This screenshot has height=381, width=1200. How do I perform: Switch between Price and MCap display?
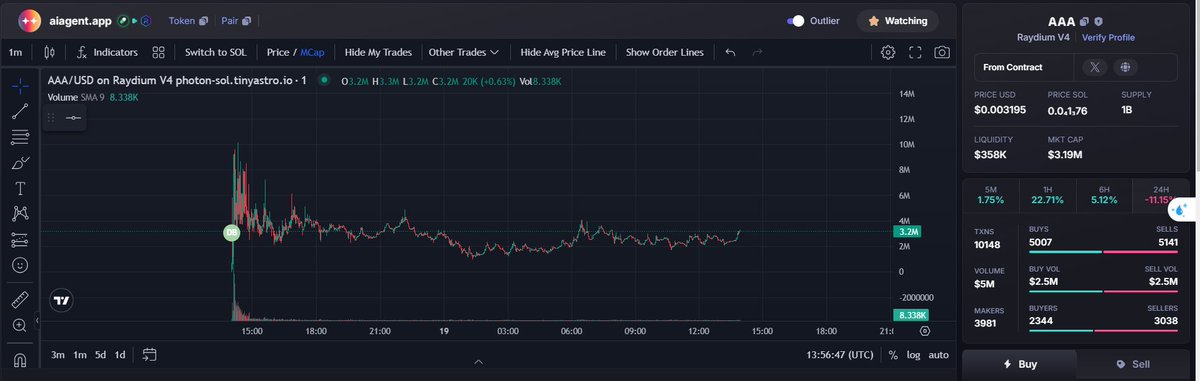click(295, 52)
